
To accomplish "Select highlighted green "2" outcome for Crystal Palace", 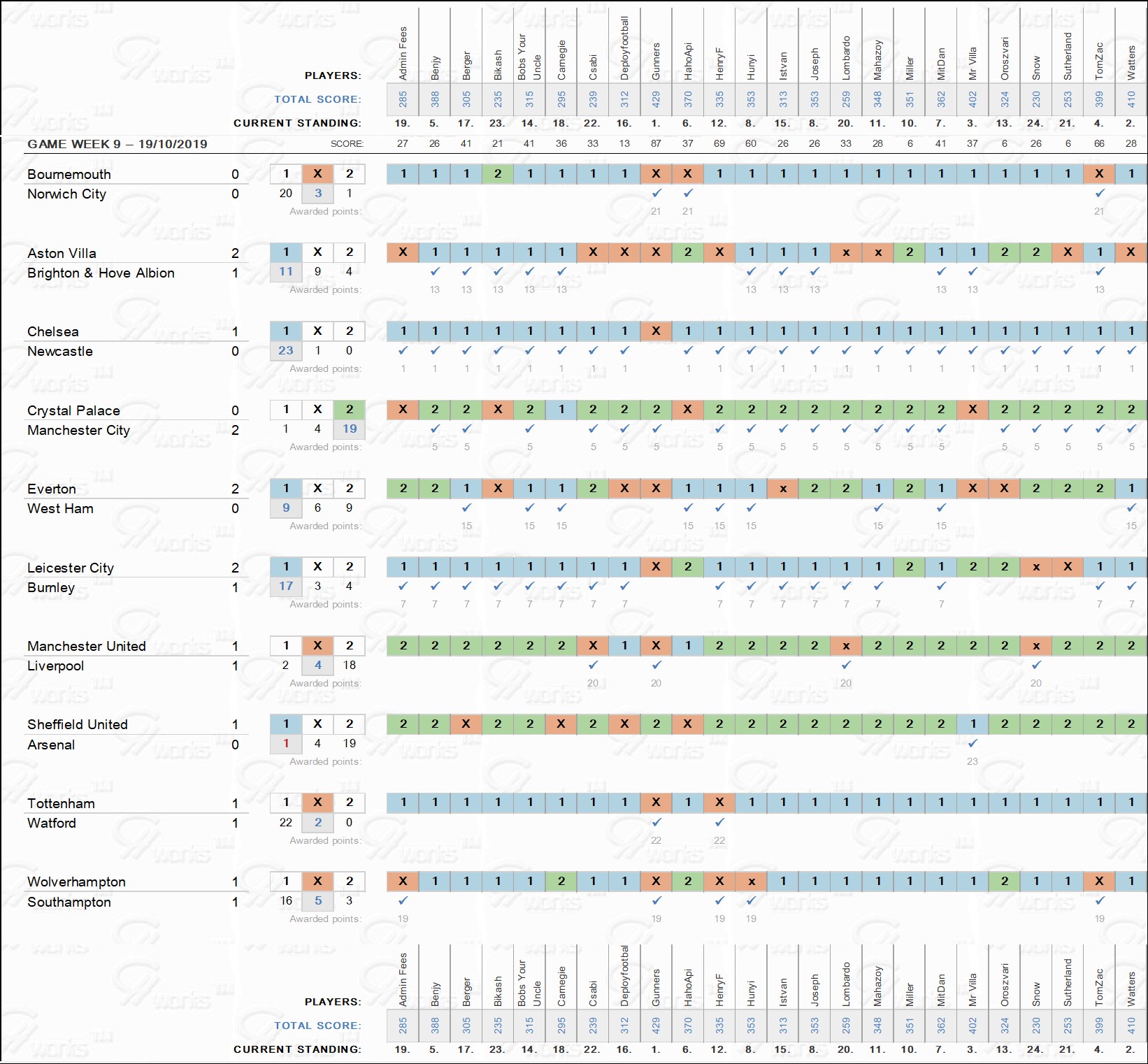I will point(350,410).
